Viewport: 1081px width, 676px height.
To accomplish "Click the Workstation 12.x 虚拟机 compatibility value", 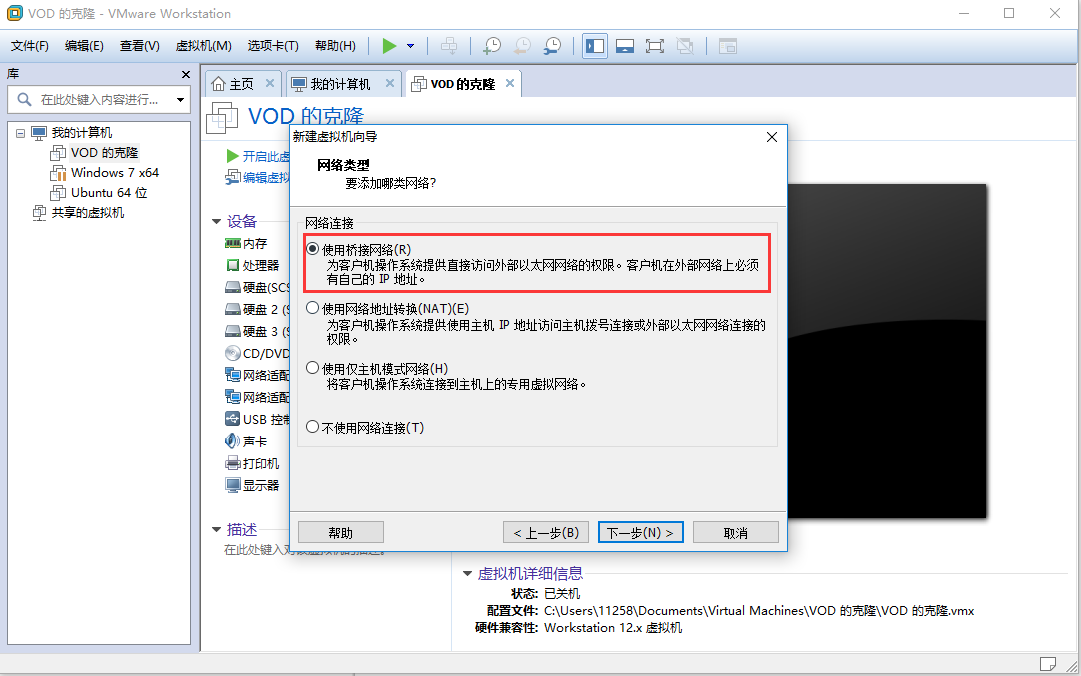I will 613,628.
